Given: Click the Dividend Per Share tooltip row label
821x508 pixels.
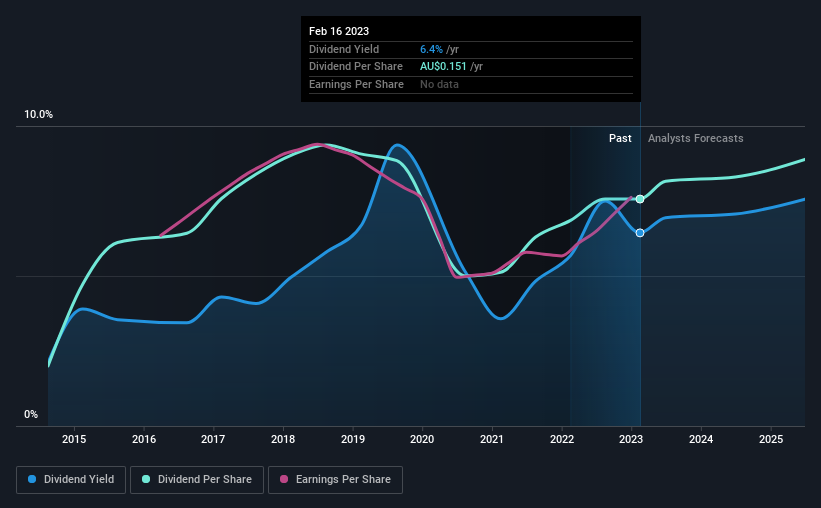Looking at the screenshot, I should (356, 67).
